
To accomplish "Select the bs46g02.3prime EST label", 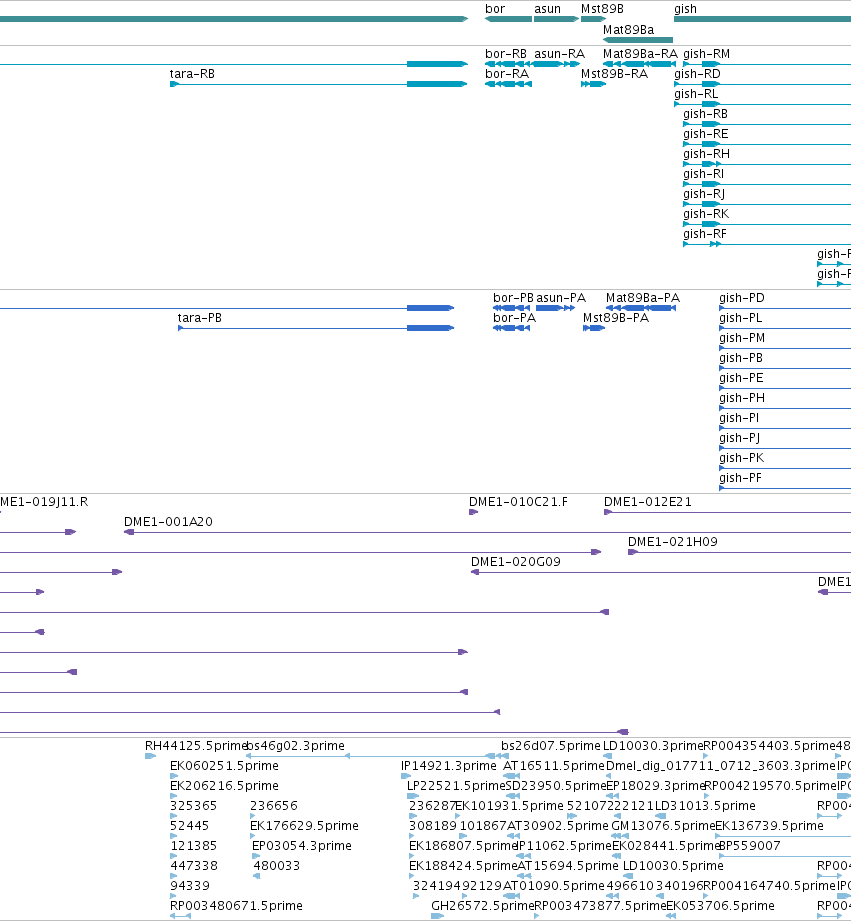I will click(x=295, y=745).
